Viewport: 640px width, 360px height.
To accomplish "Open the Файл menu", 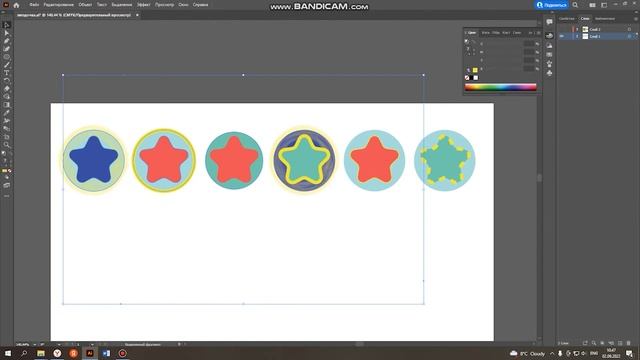I will click(34, 5).
